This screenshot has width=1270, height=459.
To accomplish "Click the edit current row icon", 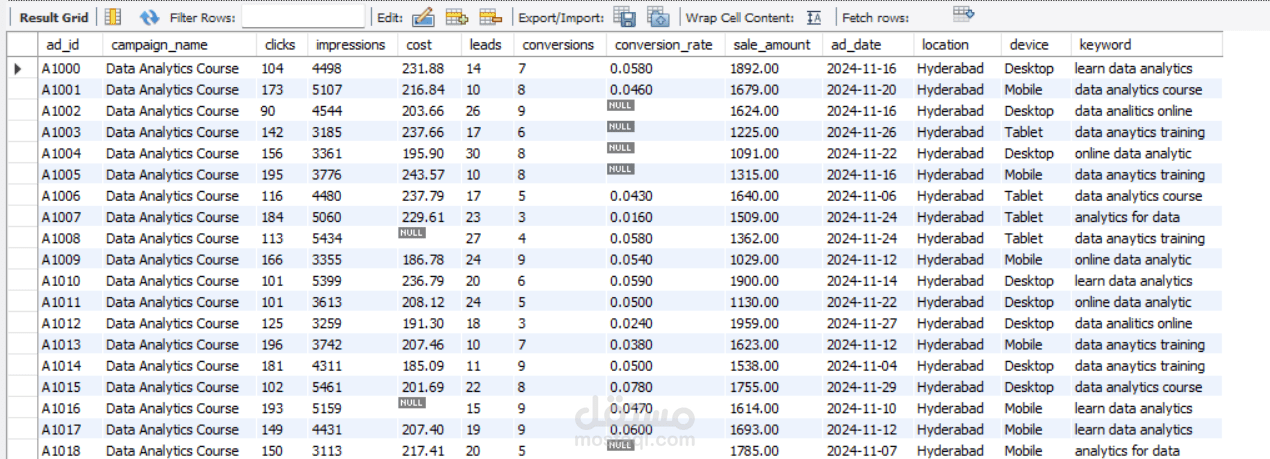I will pyautogui.click(x=423, y=17).
